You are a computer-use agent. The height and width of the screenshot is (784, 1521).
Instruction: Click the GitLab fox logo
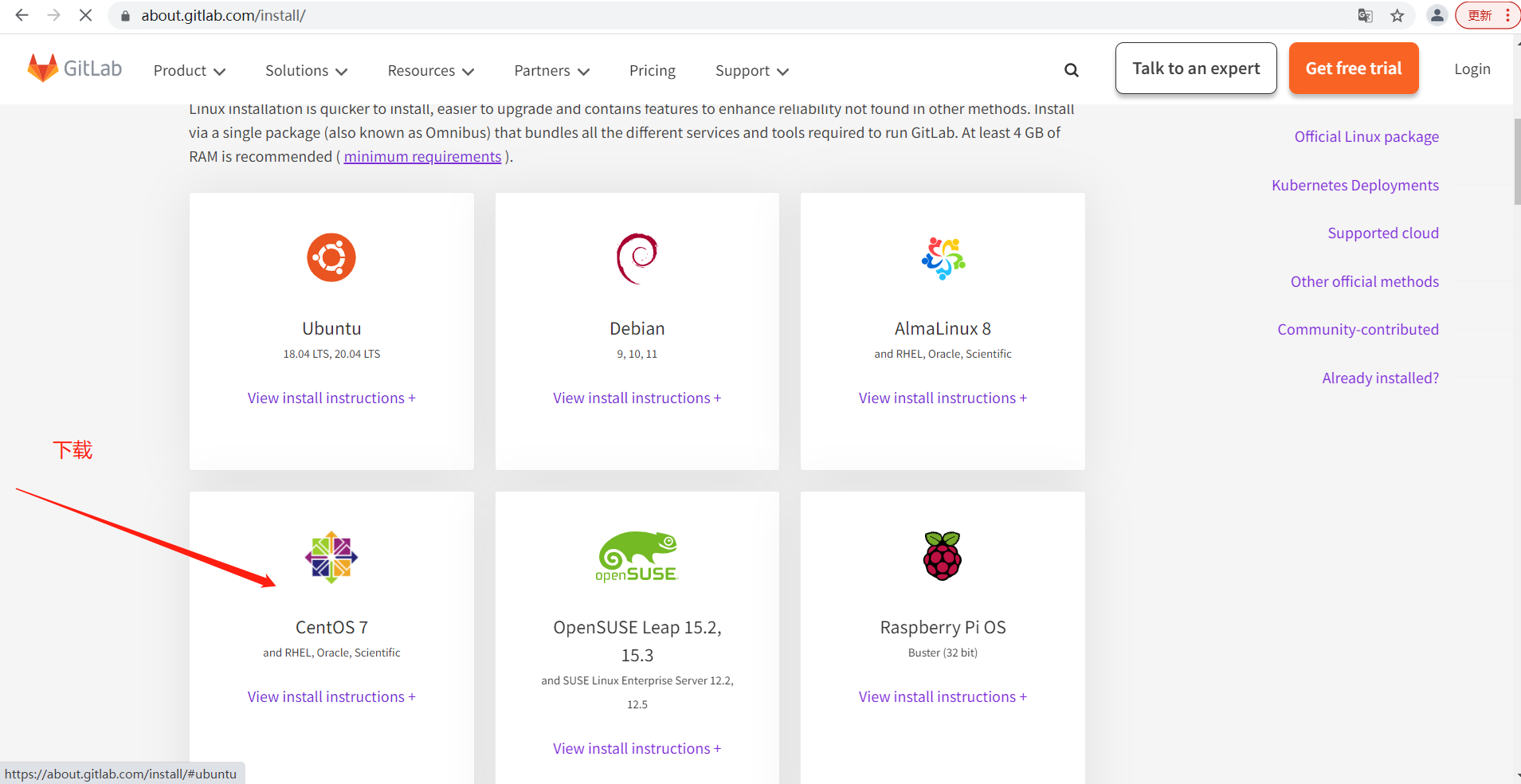pos(43,69)
